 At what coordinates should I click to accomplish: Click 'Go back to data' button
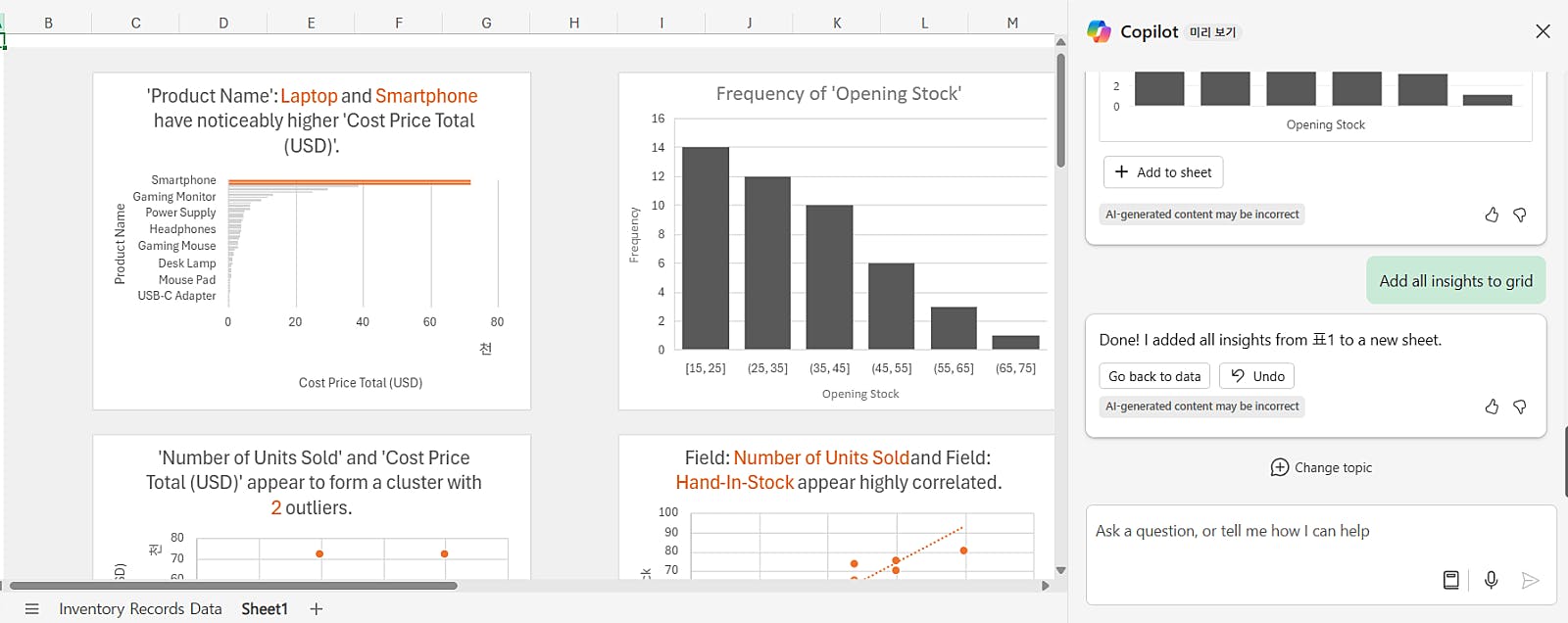click(1154, 376)
